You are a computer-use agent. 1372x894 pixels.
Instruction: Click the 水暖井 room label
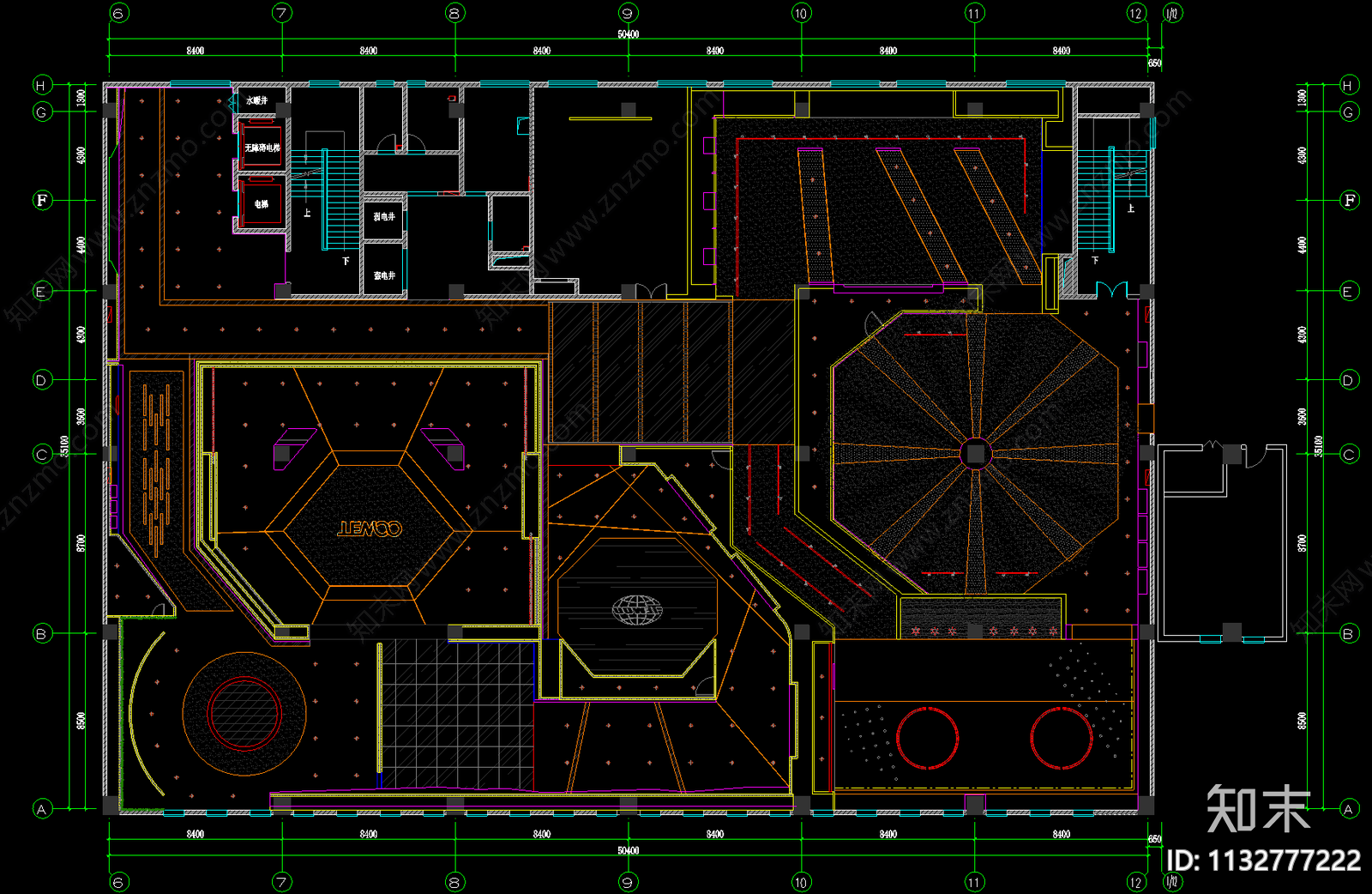[x=257, y=101]
